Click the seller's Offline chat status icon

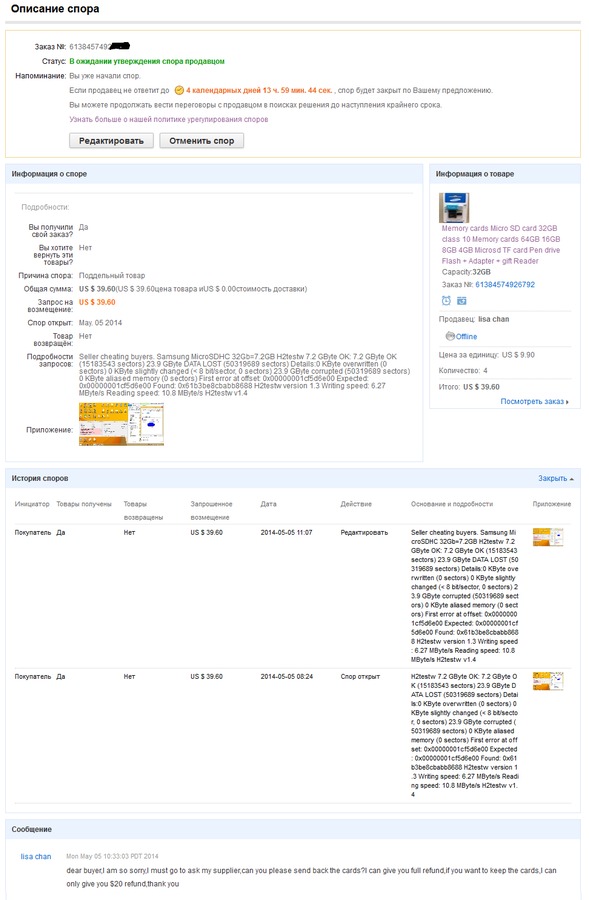450,336
